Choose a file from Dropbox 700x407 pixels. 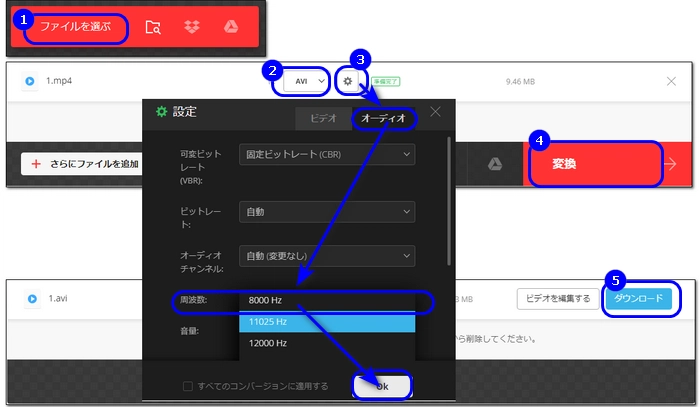[192, 27]
